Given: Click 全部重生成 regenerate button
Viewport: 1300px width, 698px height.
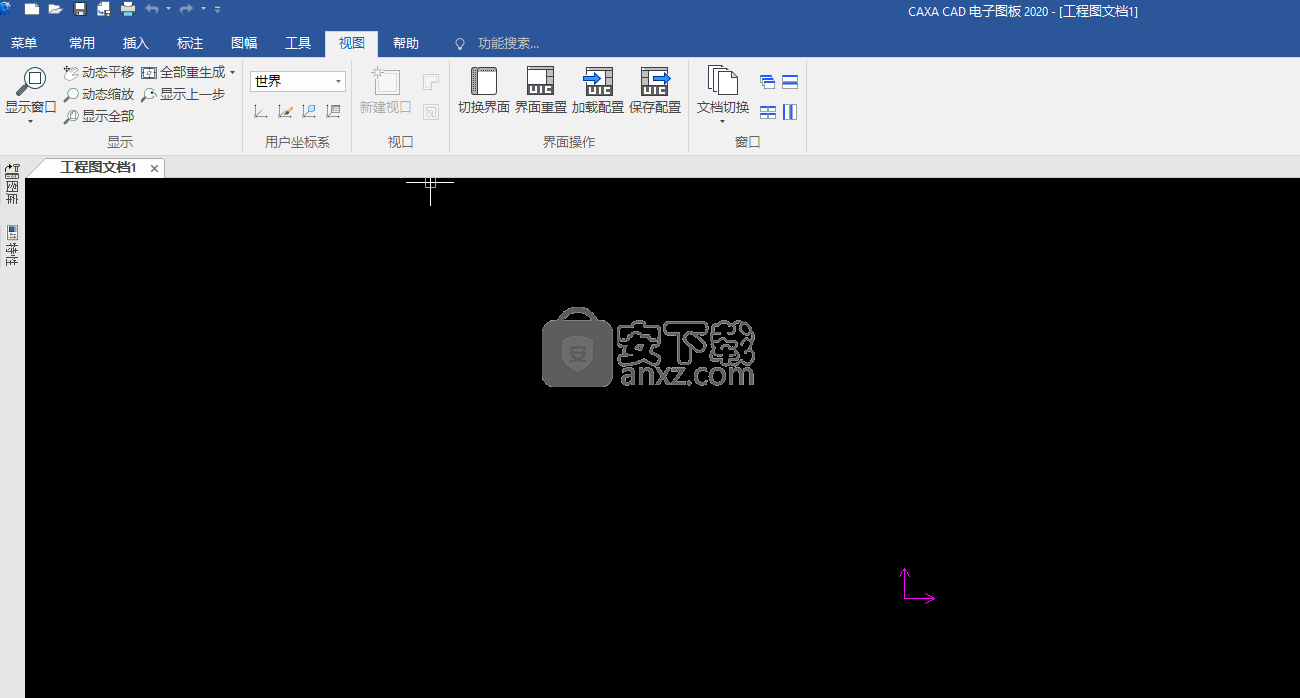Looking at the screenshot, I should [183, 72].
